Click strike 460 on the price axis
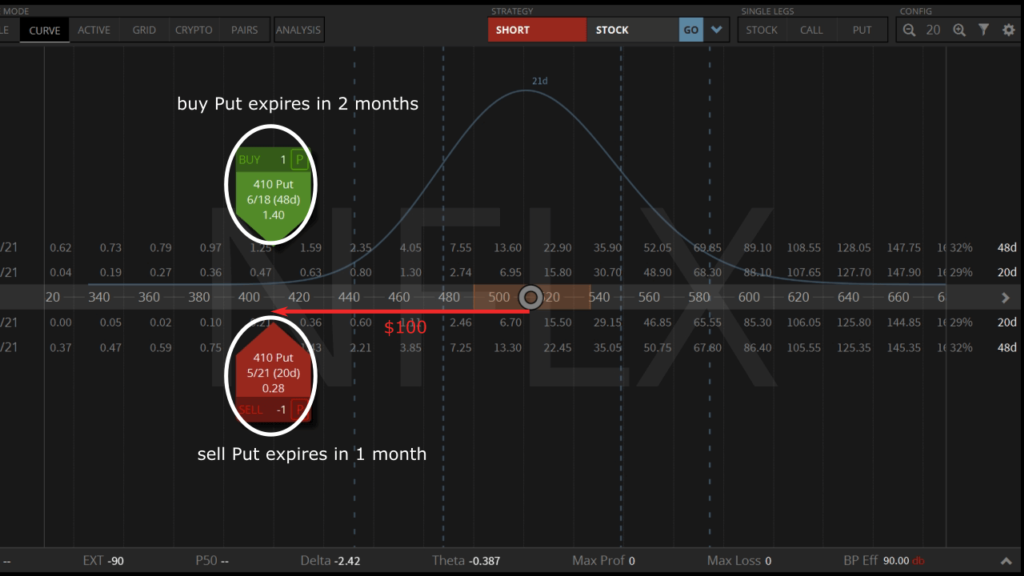The width and height of the screenshot is (1024, 576). pos(399,297)
